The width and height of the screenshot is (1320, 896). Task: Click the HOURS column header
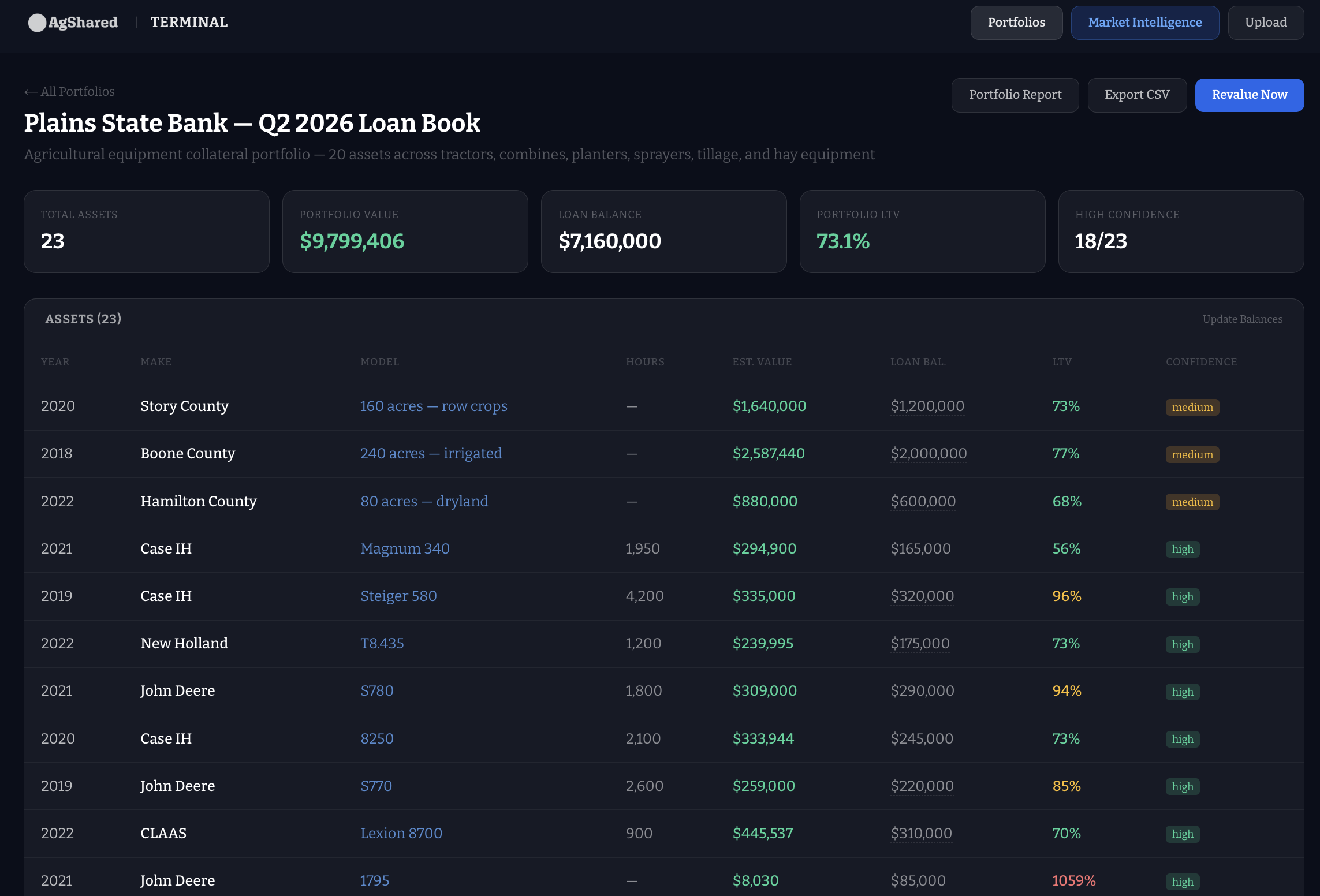[x=645, y=361]
